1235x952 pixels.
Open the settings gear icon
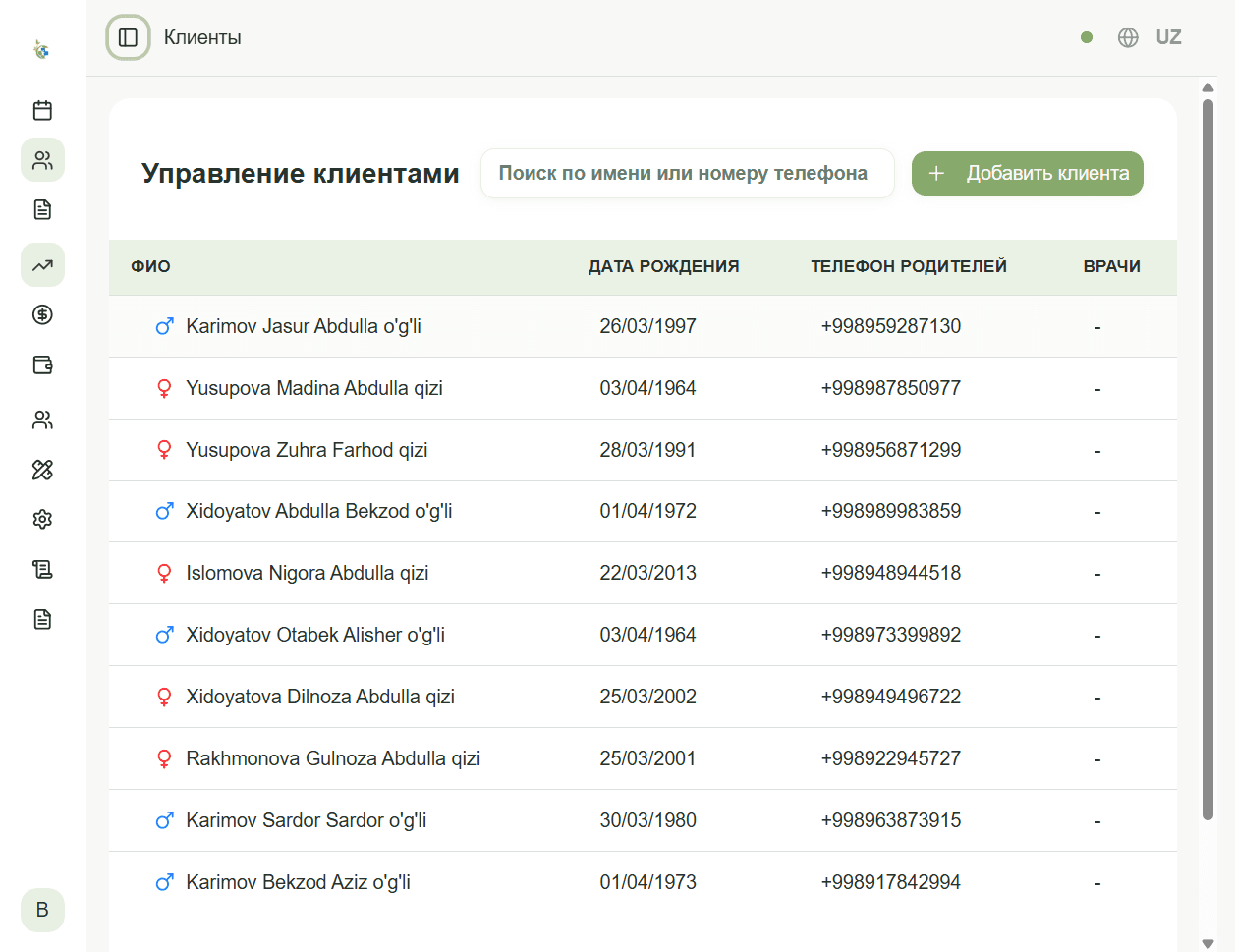(42, 519)
